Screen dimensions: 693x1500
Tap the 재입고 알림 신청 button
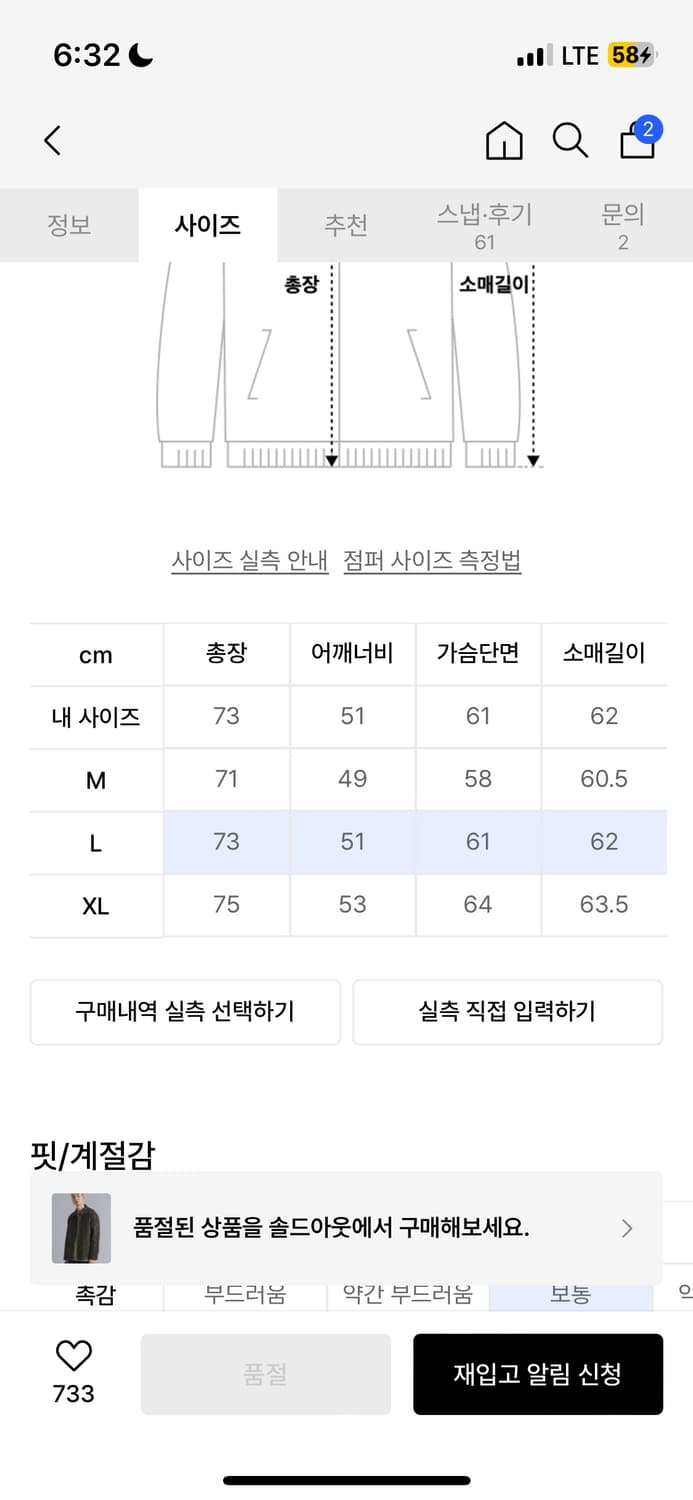pyautogui.click(x=538, y=1374)
